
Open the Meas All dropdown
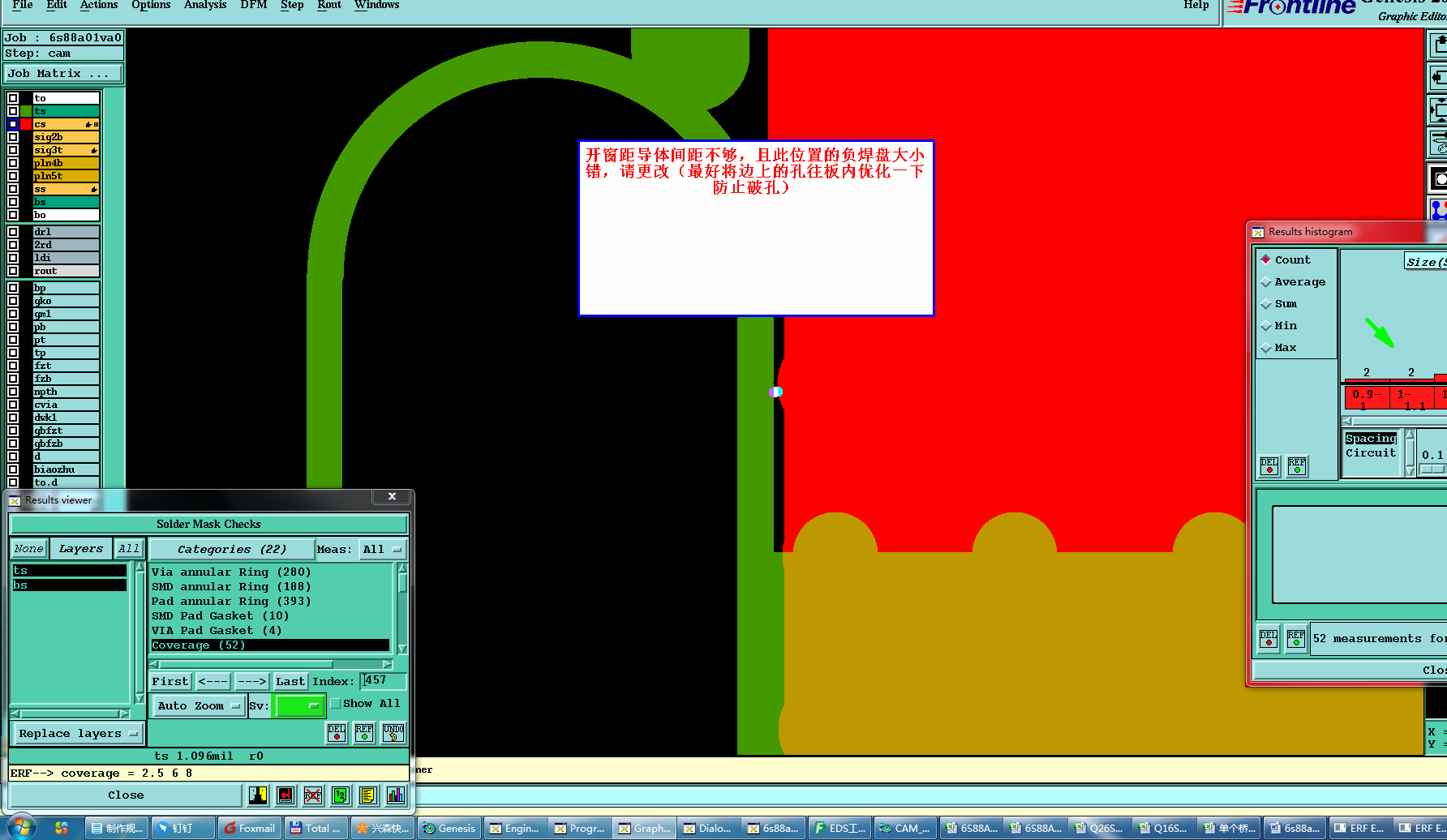[x=383, y=549]
